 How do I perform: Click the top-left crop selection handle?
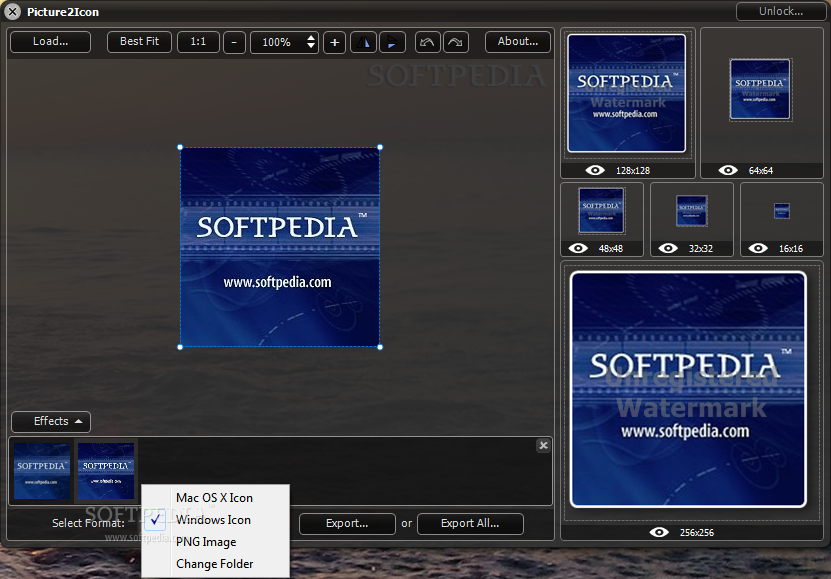pyautogui.click(x=180, y=147)
